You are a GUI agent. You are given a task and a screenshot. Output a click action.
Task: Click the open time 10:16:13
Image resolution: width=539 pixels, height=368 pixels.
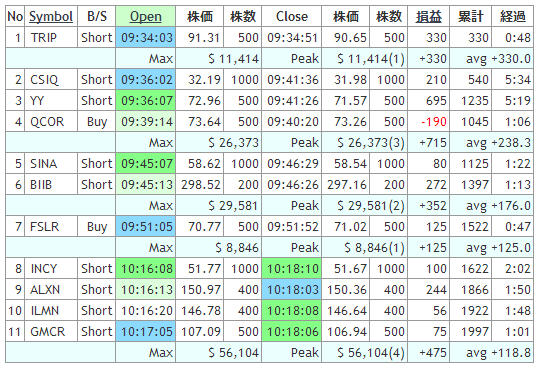click(145, 290)
